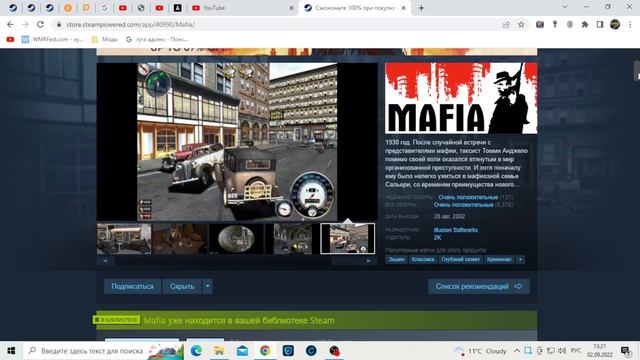Click the Экшен tag
The height and width of the screenshot is (360, 640).
tap(396, 259)
